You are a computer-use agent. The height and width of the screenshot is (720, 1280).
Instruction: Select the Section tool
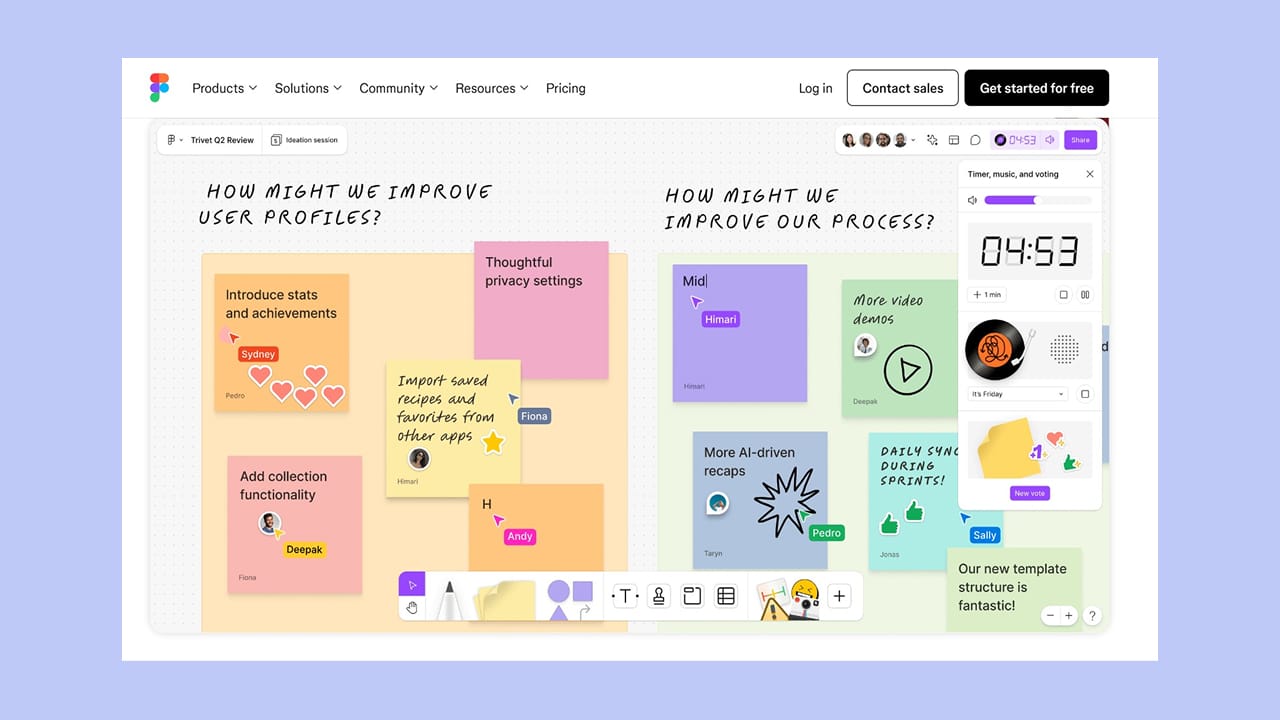692,596
